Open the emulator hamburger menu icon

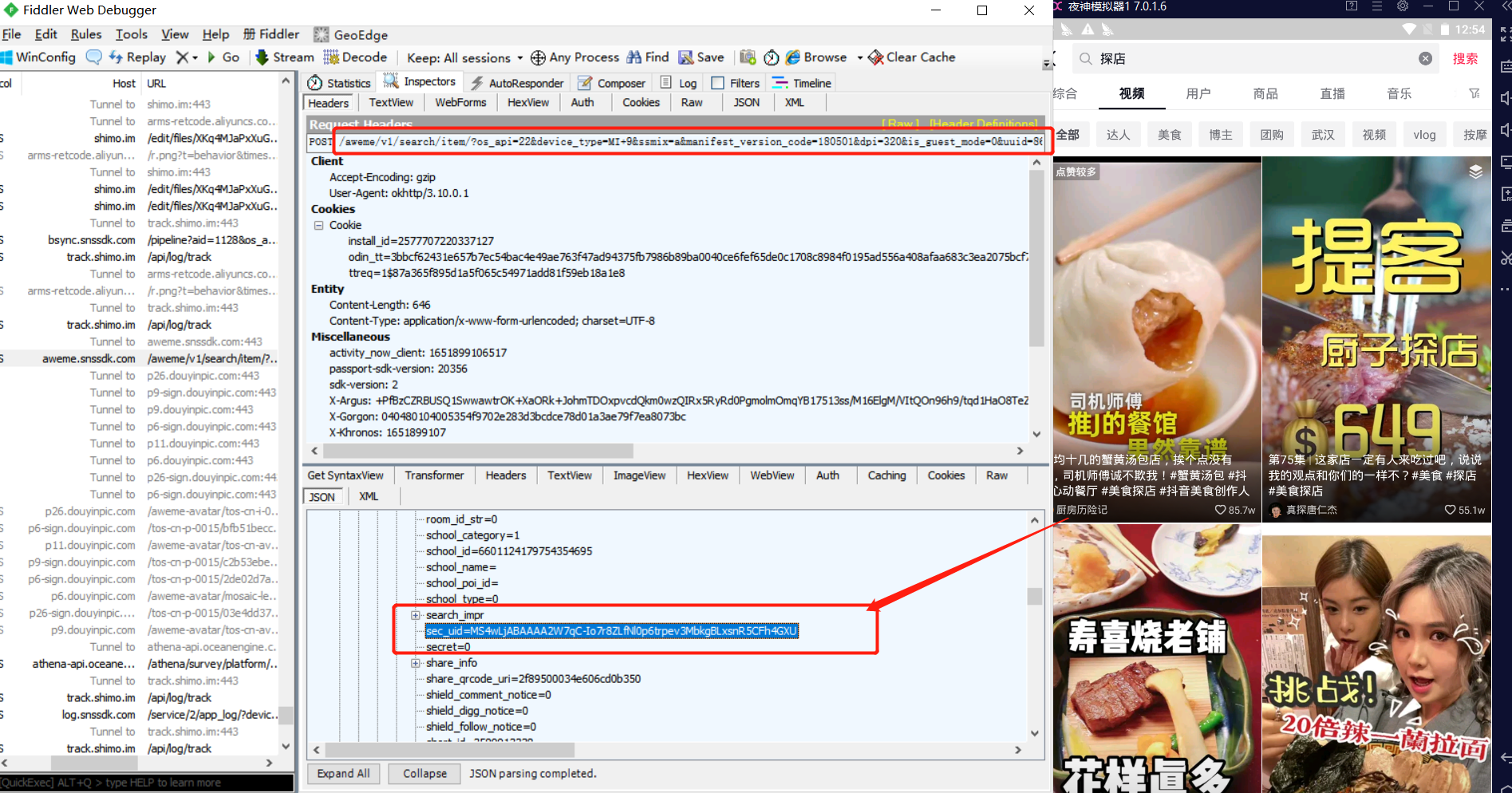[x=1377, y=6]
